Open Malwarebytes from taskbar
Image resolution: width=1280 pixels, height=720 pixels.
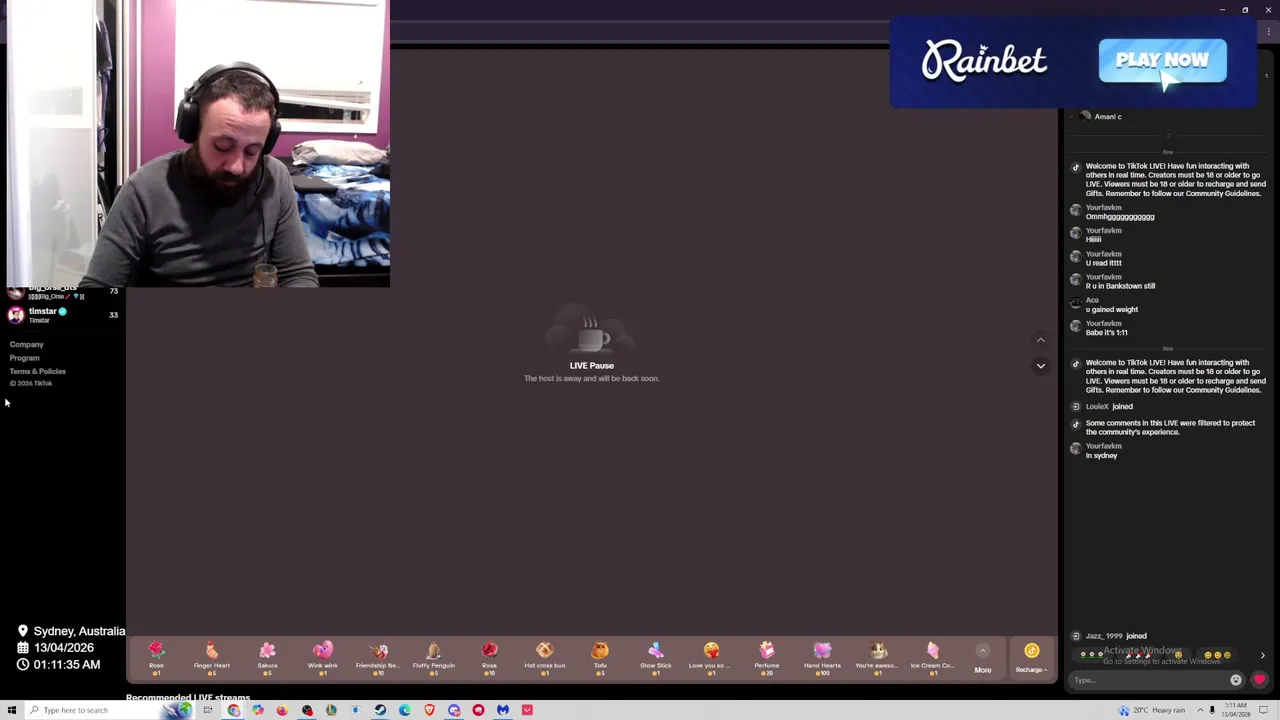503,710
